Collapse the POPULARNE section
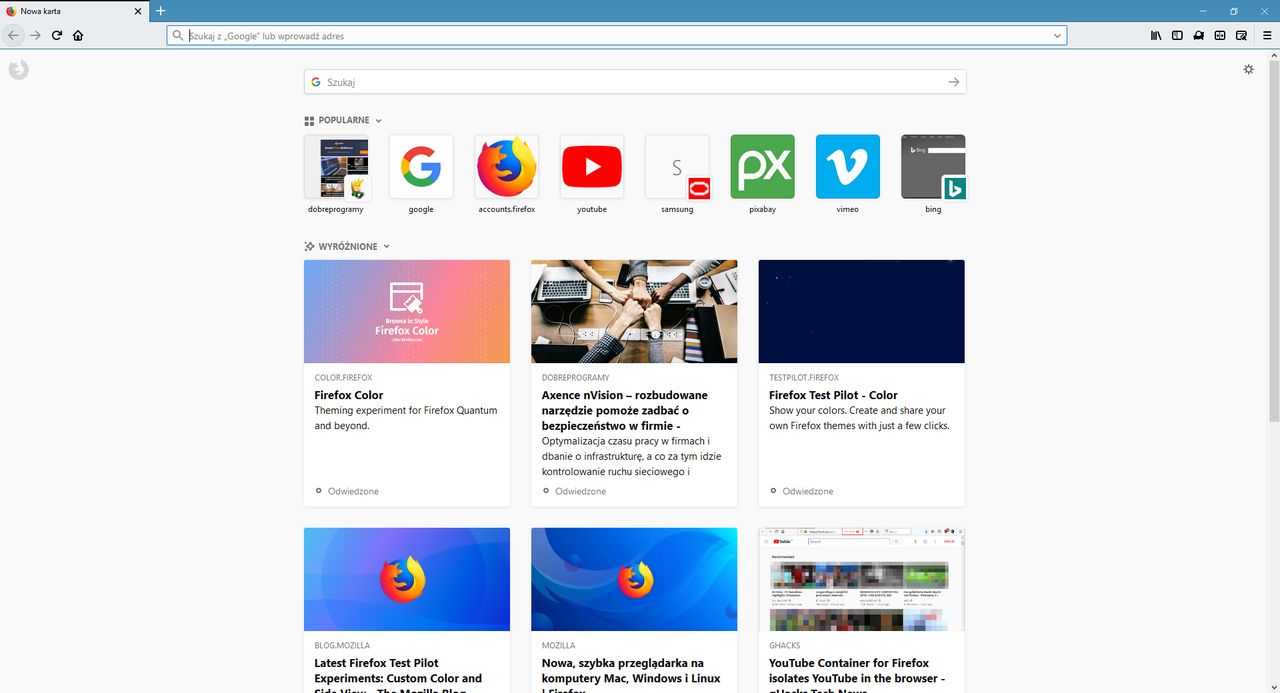Screen dimensions: 1280x693 [379, 121]
